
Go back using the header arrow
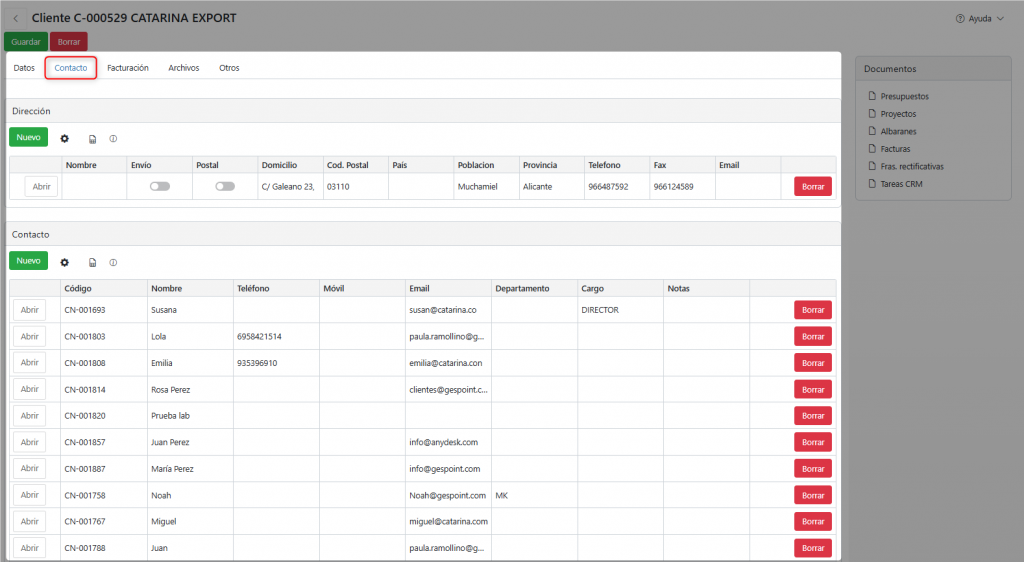click(15, 18)
